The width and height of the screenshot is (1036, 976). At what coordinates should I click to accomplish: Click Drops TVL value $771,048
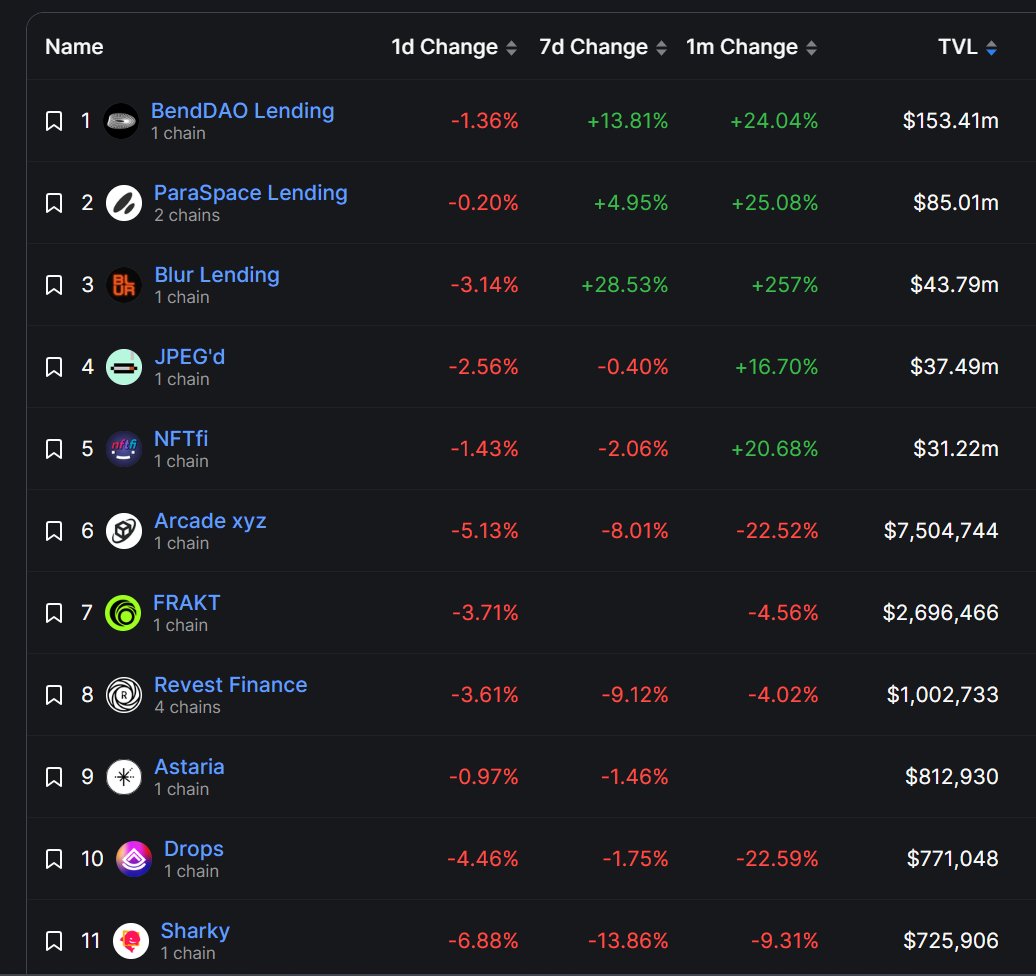pos(953,858)
